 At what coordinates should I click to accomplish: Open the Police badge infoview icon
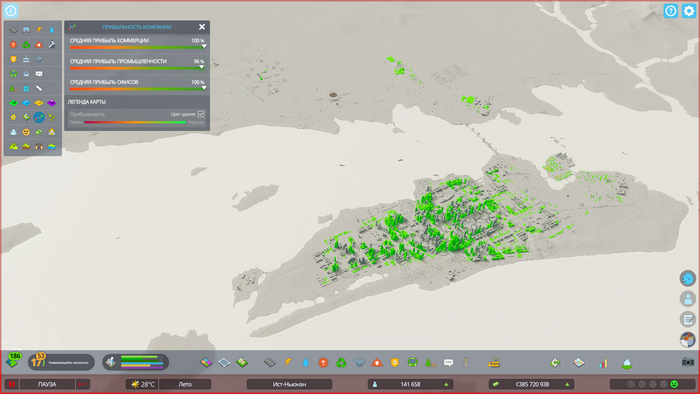[13, 59]
